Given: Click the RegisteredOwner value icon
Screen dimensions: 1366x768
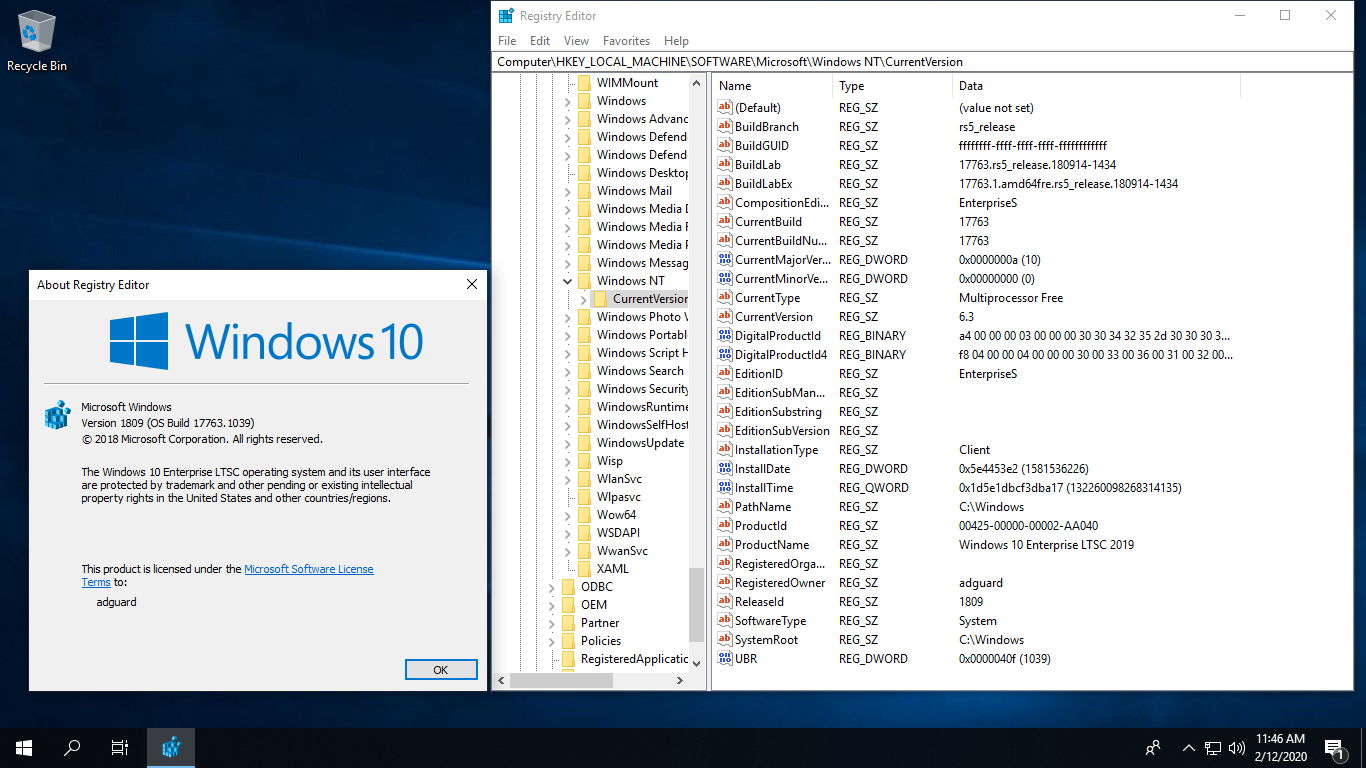Looking at the screenshot, I should tap(725, 583).
